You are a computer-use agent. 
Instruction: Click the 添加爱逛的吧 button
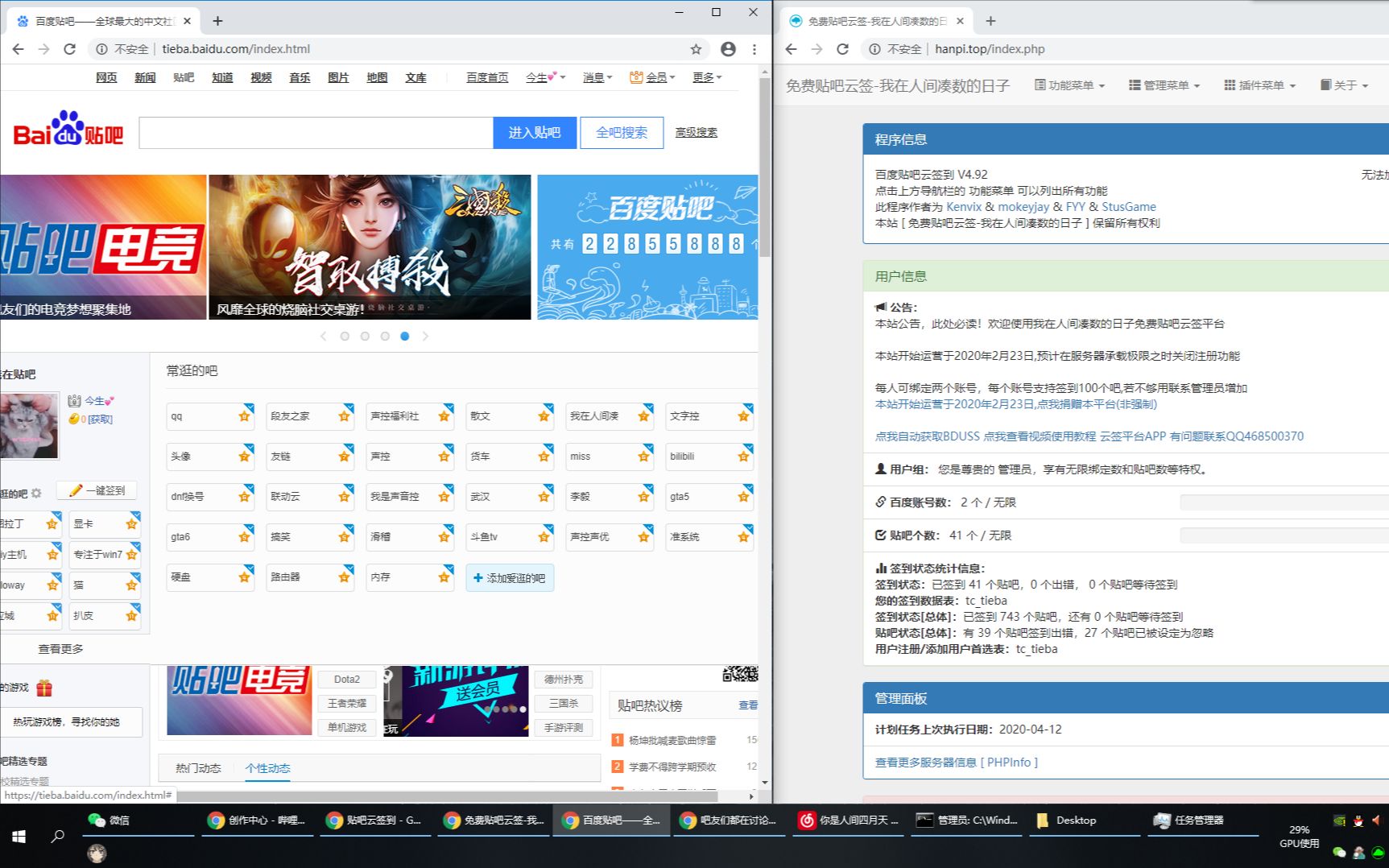coord(510,578)
